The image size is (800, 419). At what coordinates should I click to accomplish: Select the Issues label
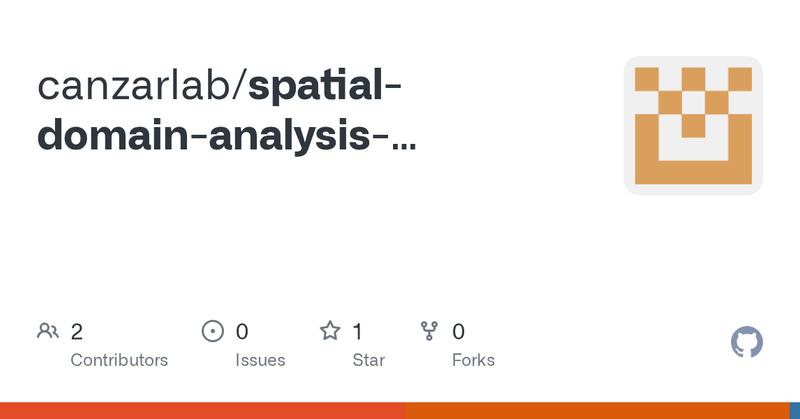pos(260,360)
